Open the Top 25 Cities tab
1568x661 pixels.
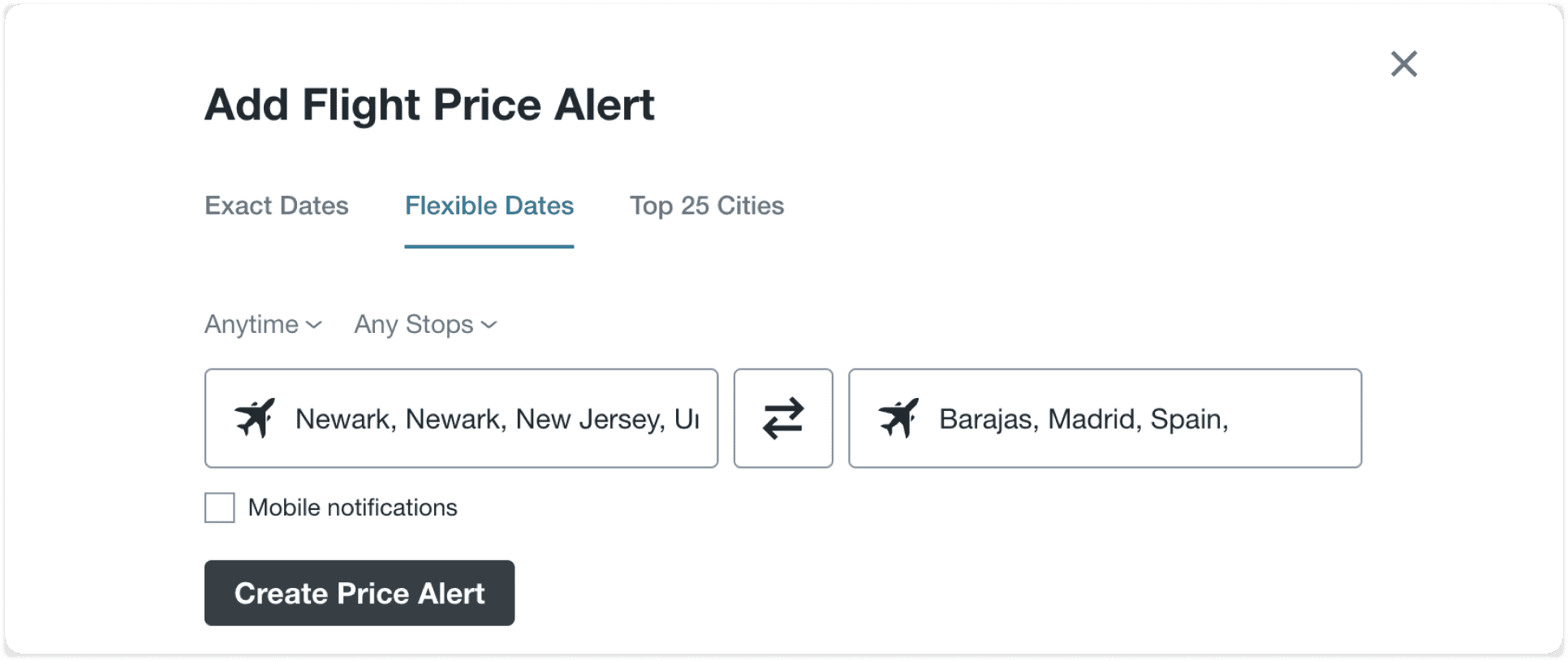(x=707, y=205)
